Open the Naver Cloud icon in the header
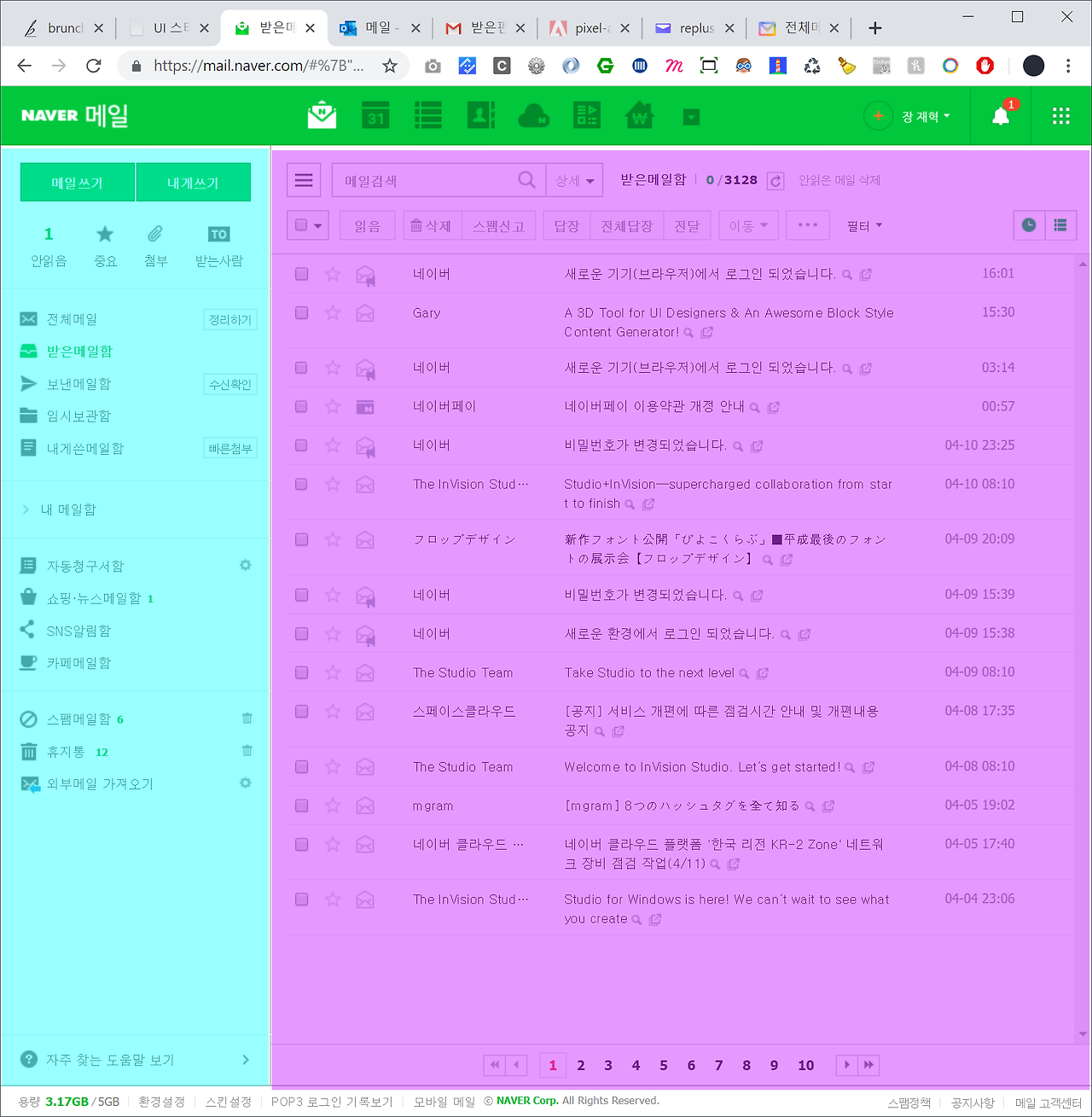 (534, 115)
